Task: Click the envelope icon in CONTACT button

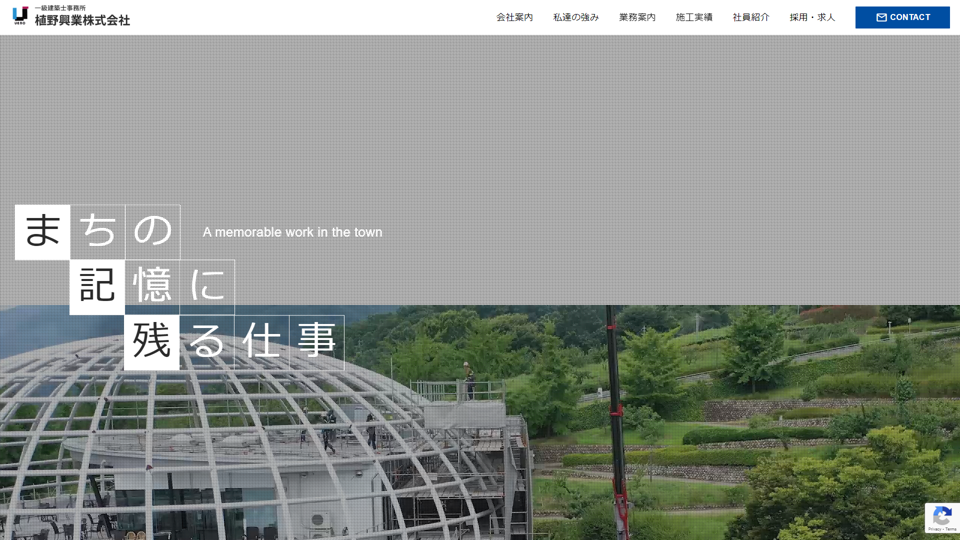Action: [x=881, y=18]
